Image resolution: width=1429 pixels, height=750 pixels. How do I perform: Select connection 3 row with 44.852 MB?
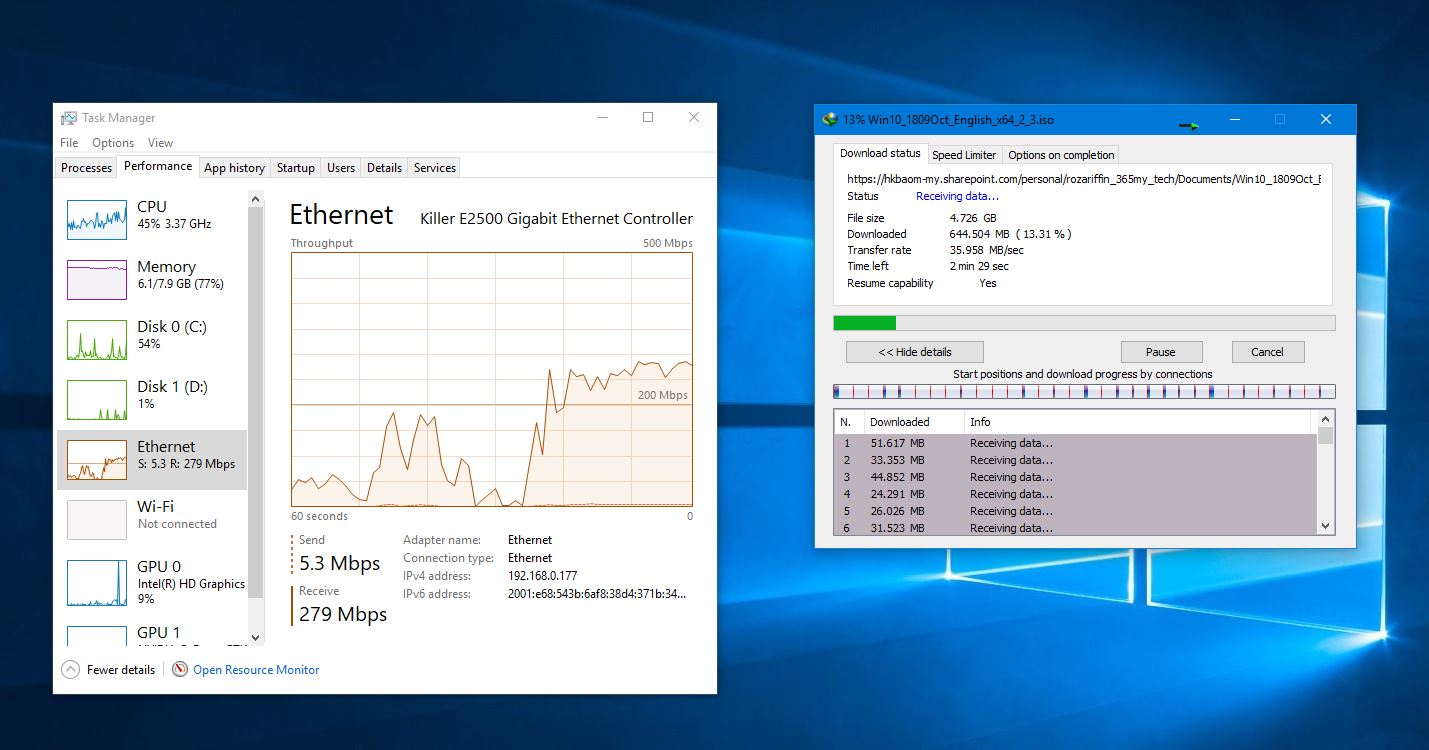click(1076, 477)
